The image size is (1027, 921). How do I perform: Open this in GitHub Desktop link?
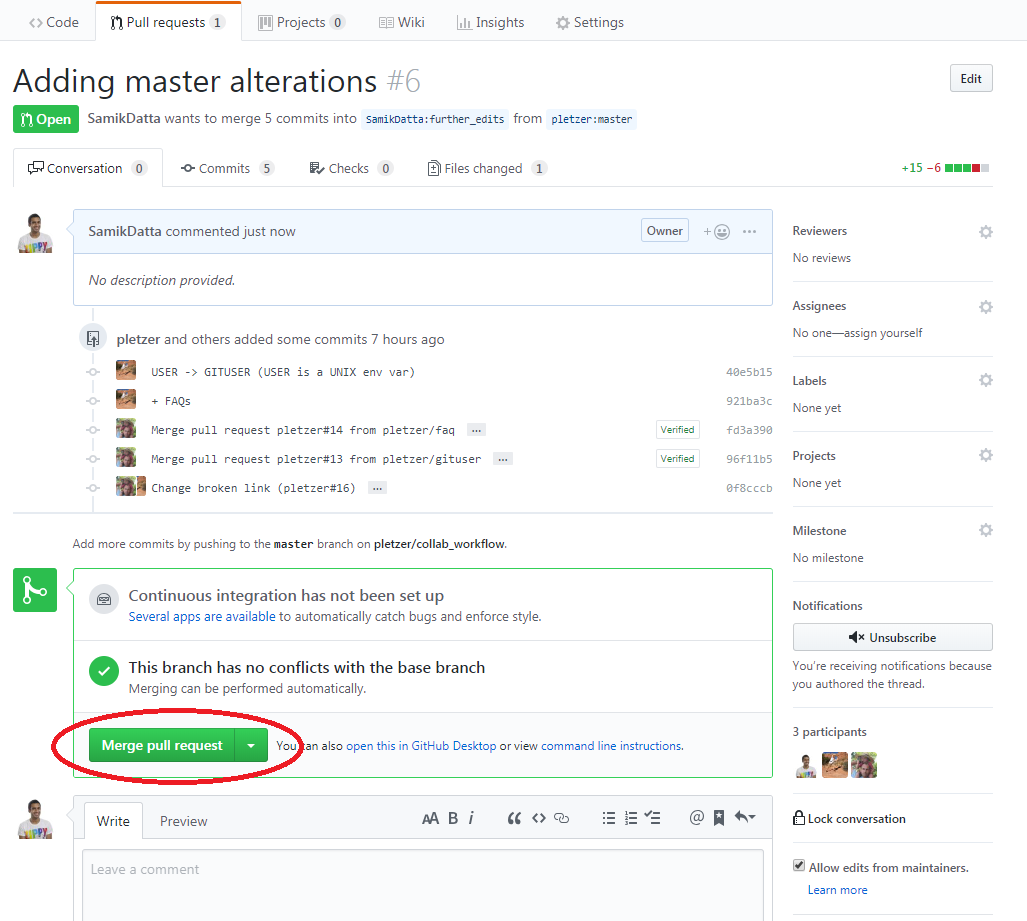pos(421,745)
